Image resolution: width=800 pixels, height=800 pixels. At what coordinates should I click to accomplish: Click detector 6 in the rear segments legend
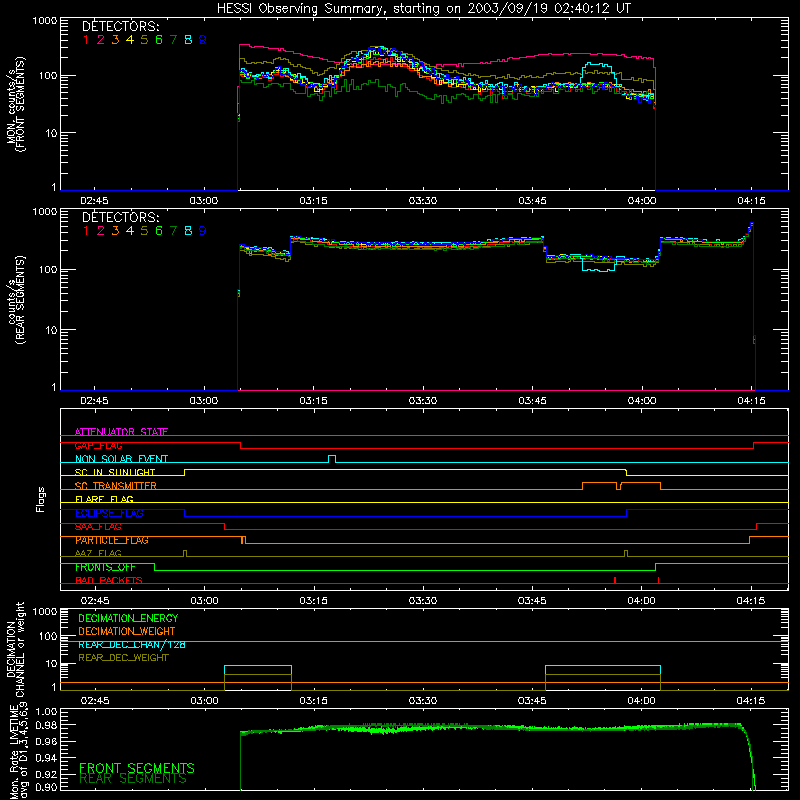[x=159, y=231]
